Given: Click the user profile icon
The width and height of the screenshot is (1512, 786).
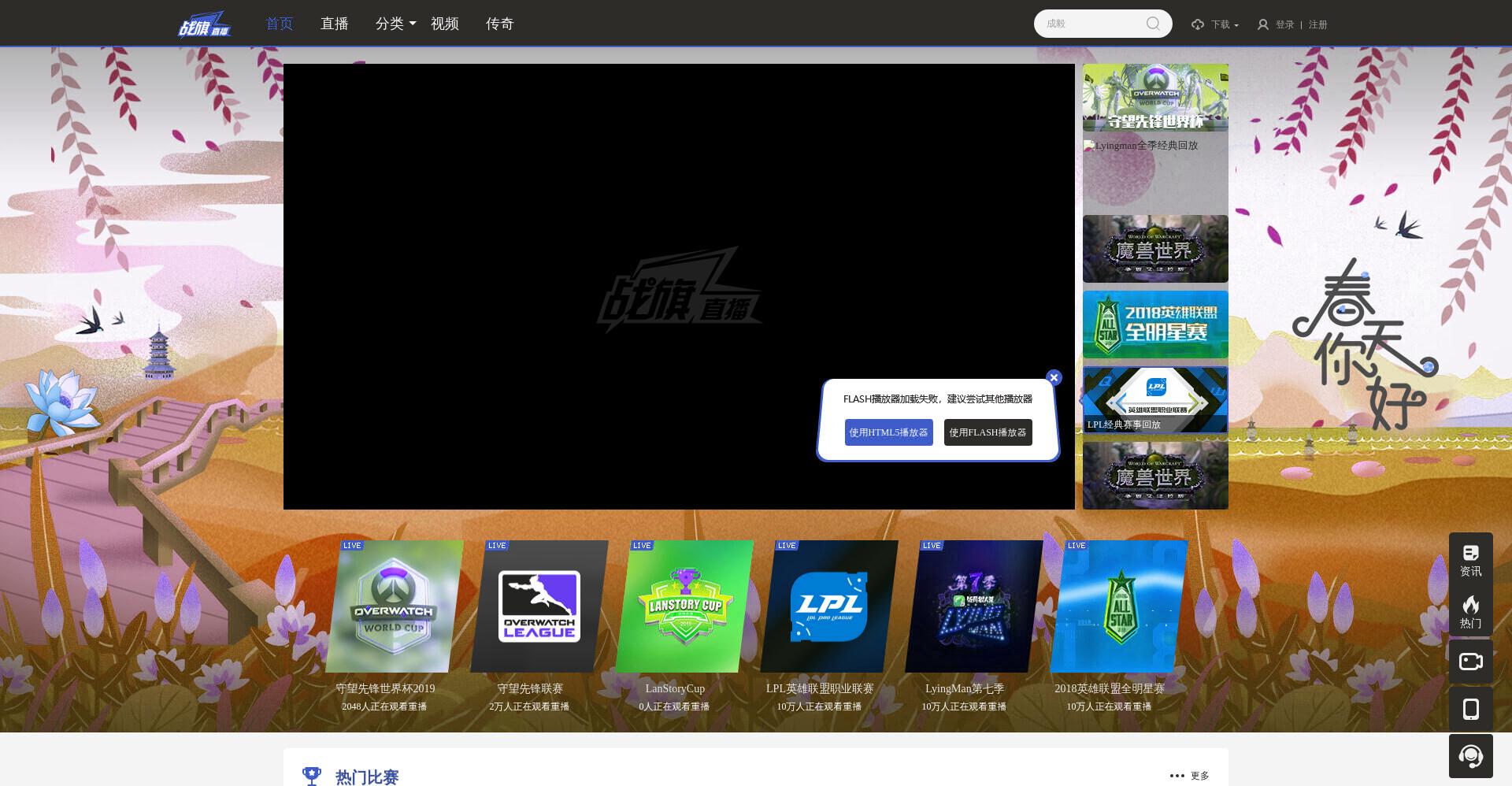Looking at the screenshot, I should pyautogui.click(x=1263, y=24).
